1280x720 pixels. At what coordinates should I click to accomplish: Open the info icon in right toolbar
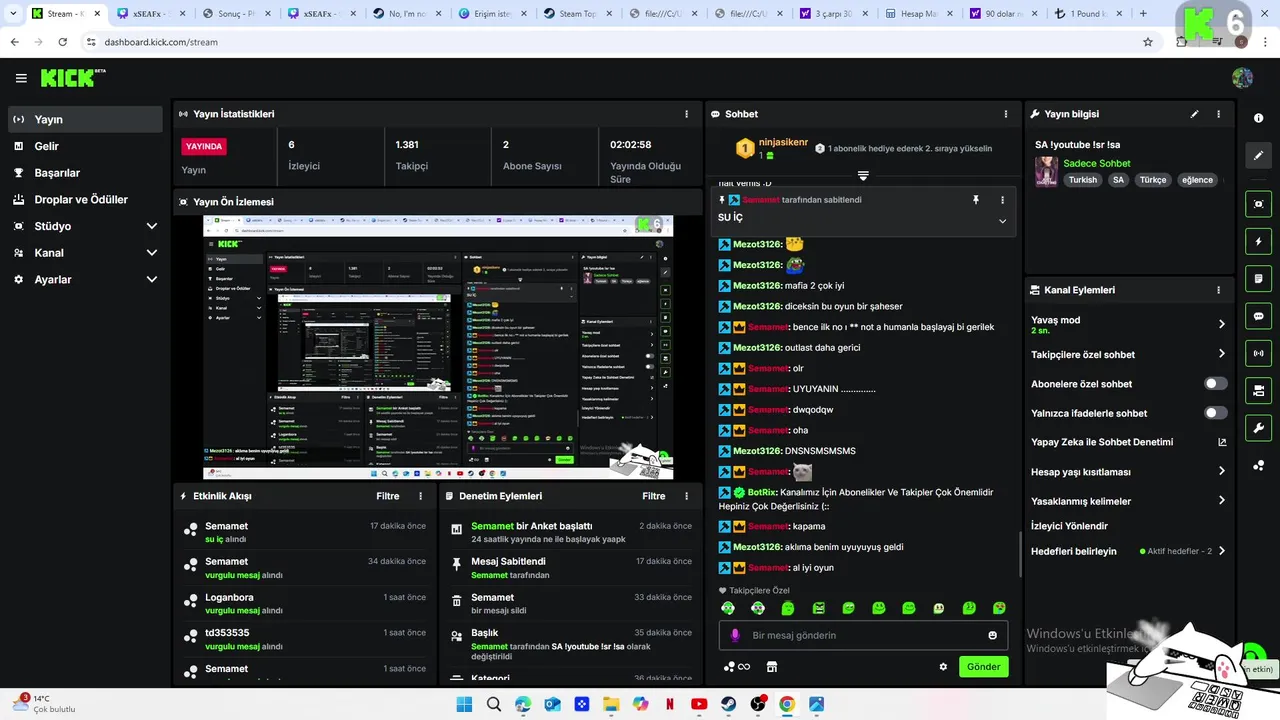pyautogui.click(x=1258, y=118)
